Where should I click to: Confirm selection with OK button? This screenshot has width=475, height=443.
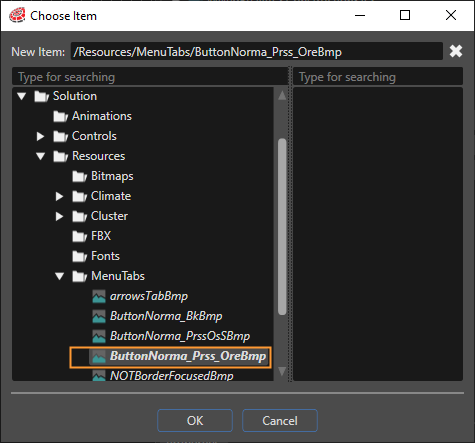195,421
